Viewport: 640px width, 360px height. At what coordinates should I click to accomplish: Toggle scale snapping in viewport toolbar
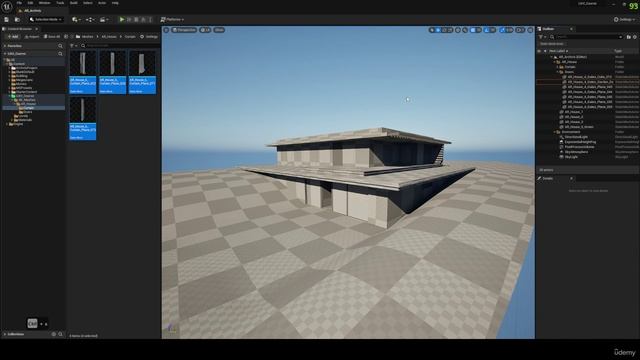click(503, 30)
